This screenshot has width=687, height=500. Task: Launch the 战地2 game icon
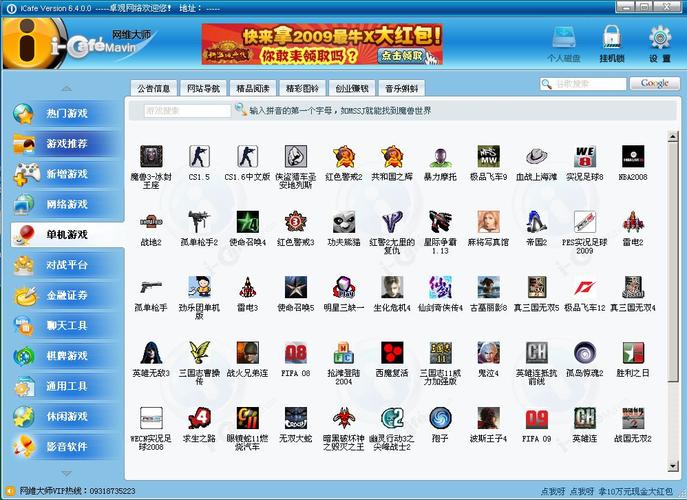(x=151, y=222)
